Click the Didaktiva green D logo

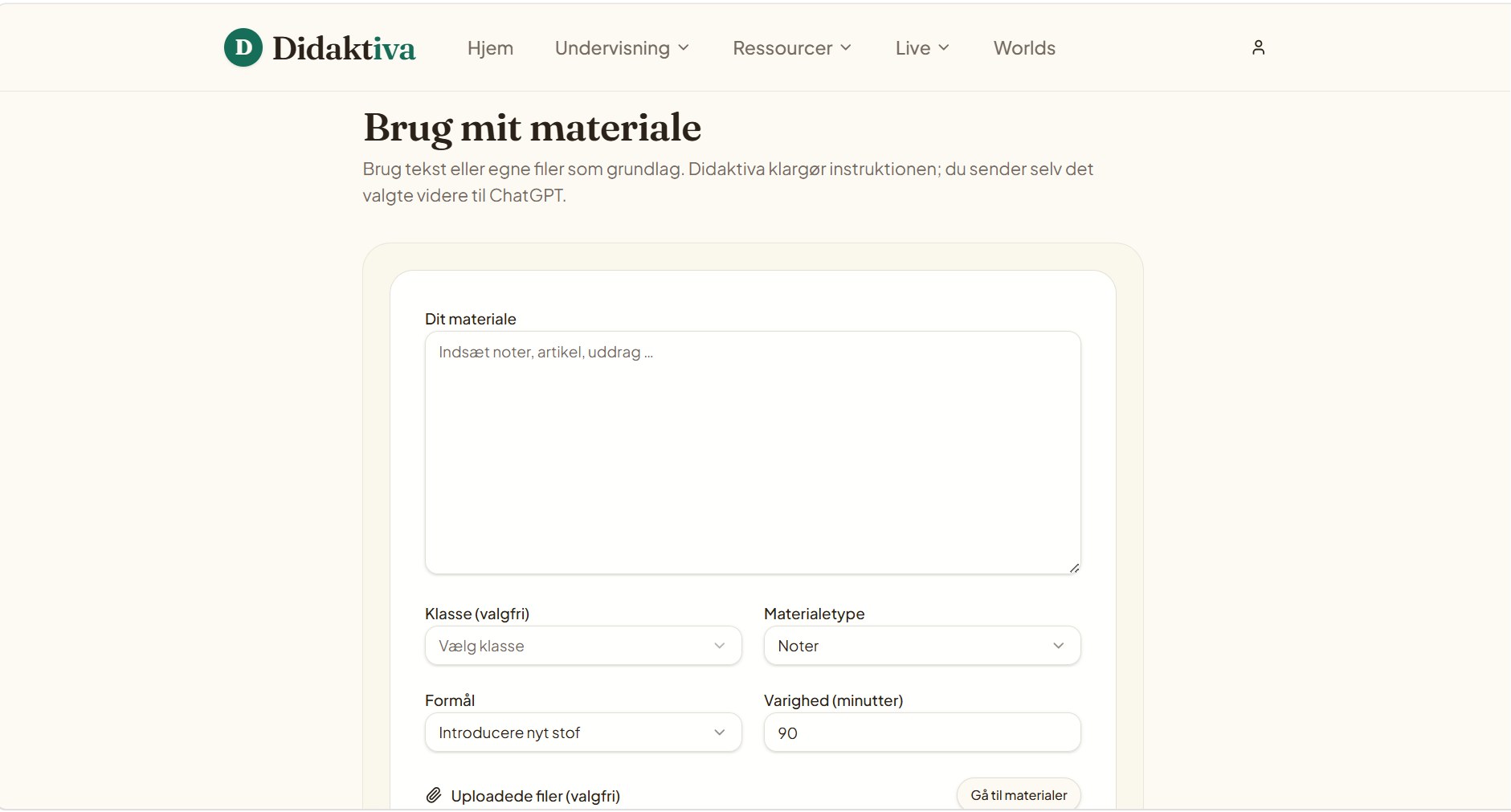243,47
